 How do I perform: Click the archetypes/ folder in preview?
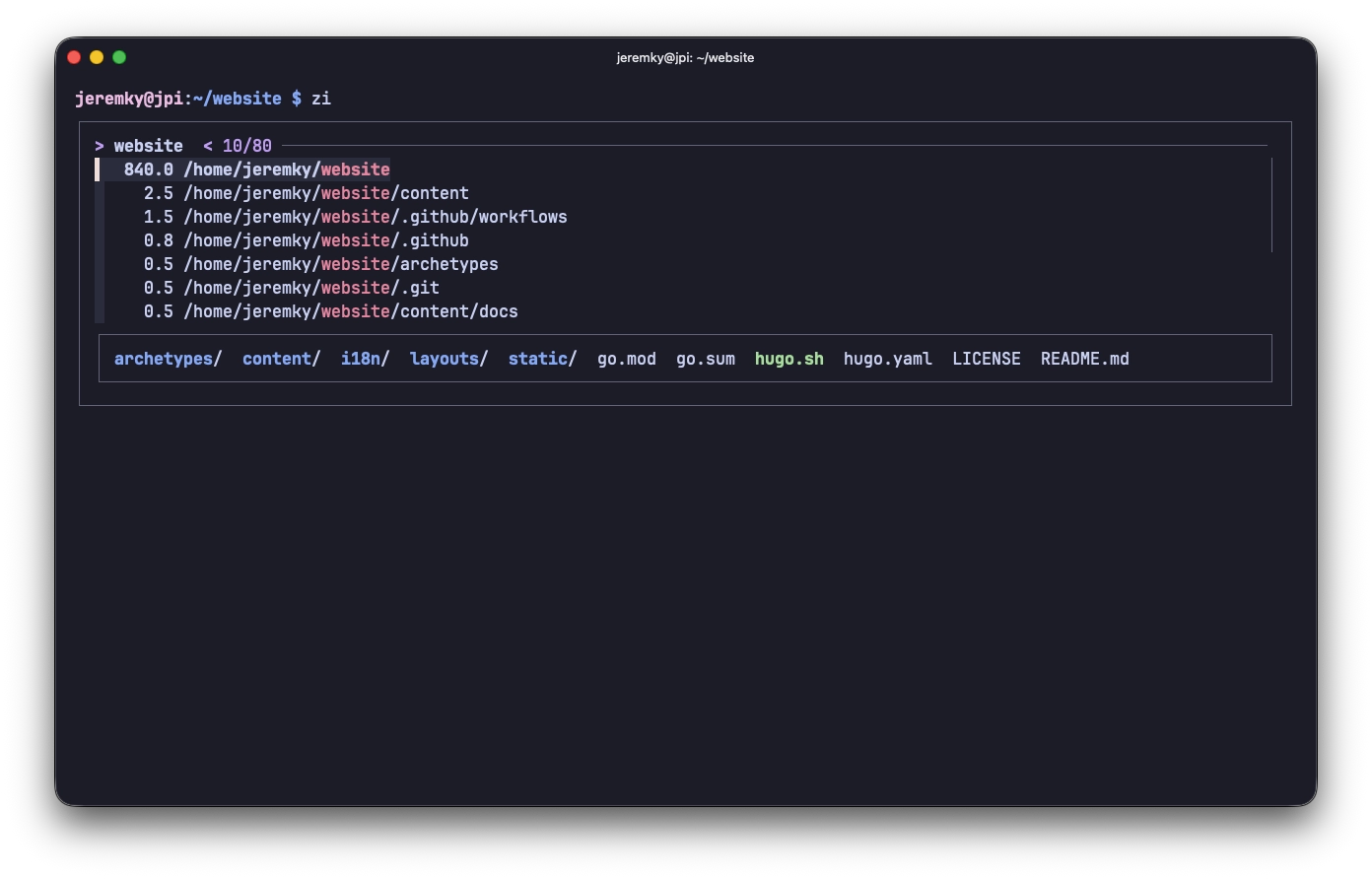click(x=168, y=359)
